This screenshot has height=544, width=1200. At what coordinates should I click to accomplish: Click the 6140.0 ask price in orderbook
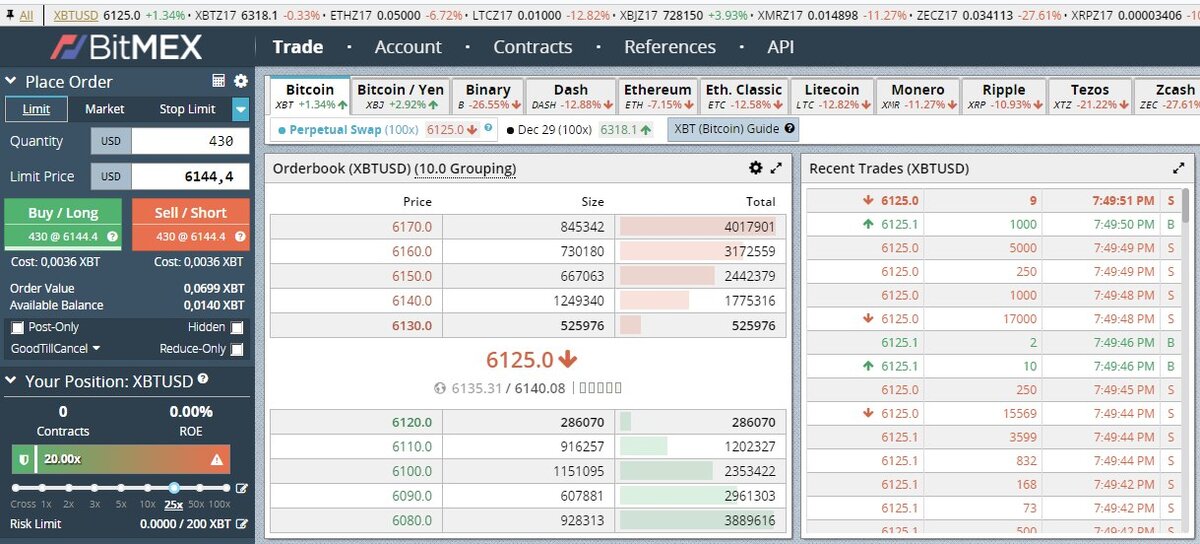pyautogui.click(x=411, y=300)
